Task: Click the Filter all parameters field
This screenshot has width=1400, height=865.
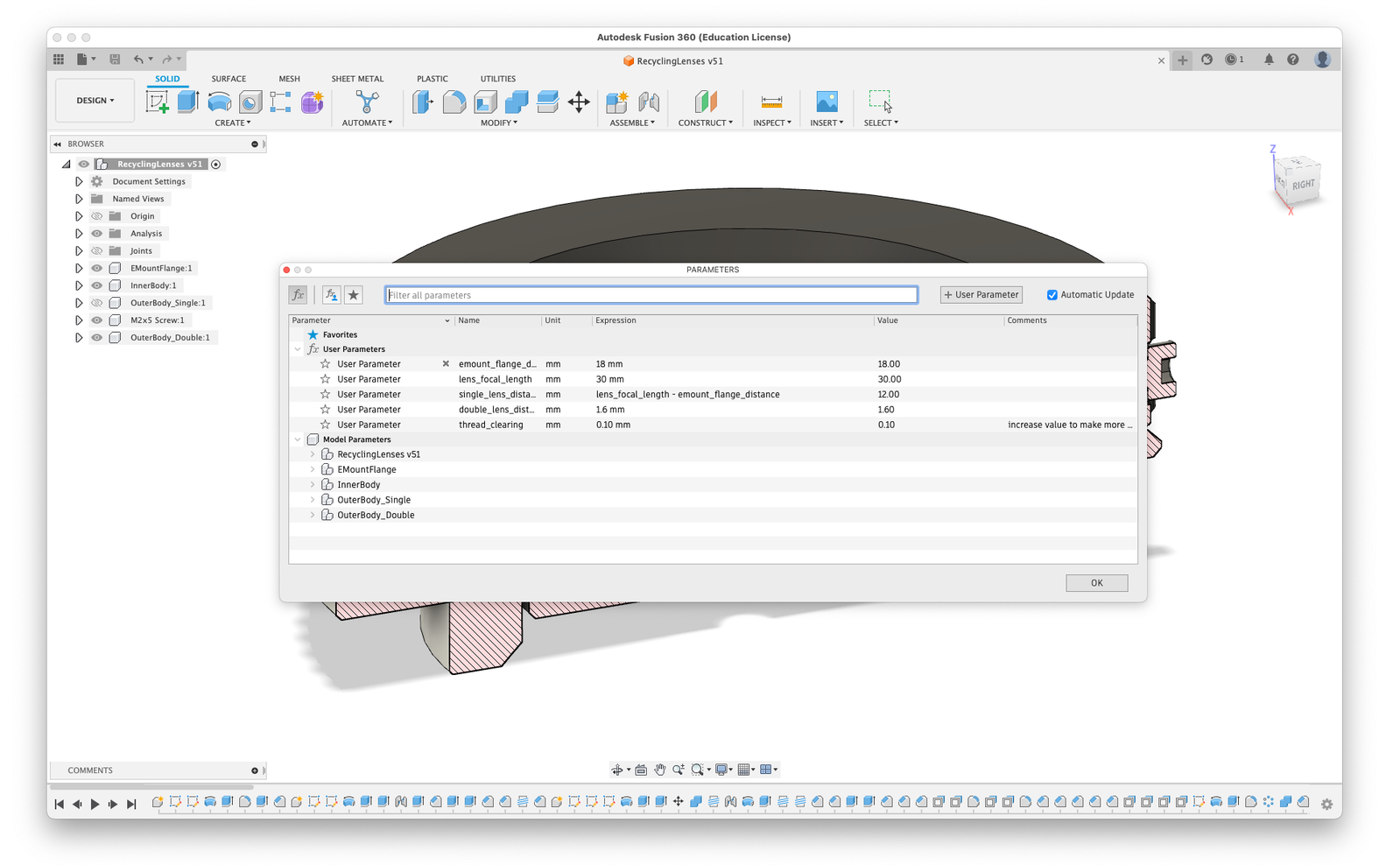Action: (651, 295)
